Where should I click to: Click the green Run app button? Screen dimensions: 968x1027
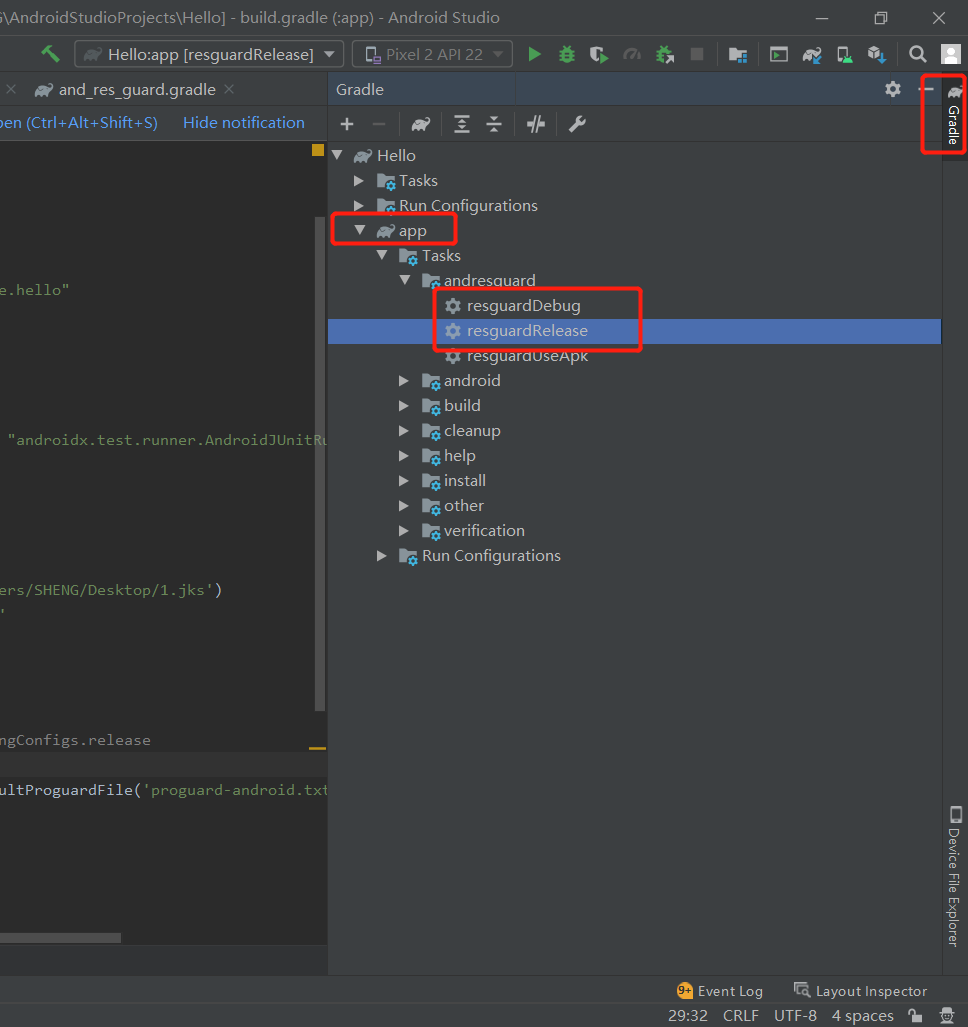click(535, 54)
